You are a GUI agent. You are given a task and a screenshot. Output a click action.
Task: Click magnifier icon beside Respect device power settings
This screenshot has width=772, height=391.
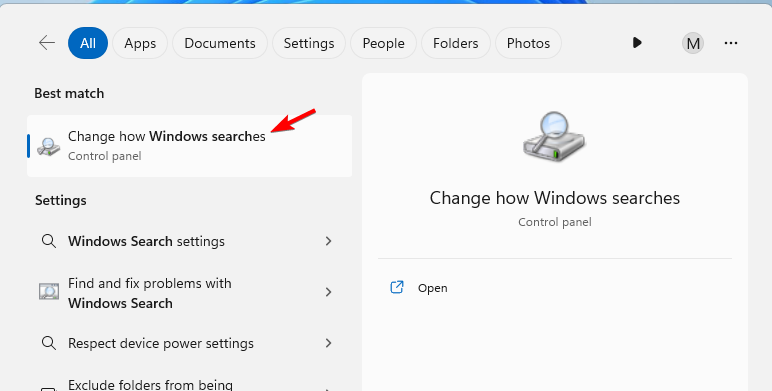pos(49,343)
